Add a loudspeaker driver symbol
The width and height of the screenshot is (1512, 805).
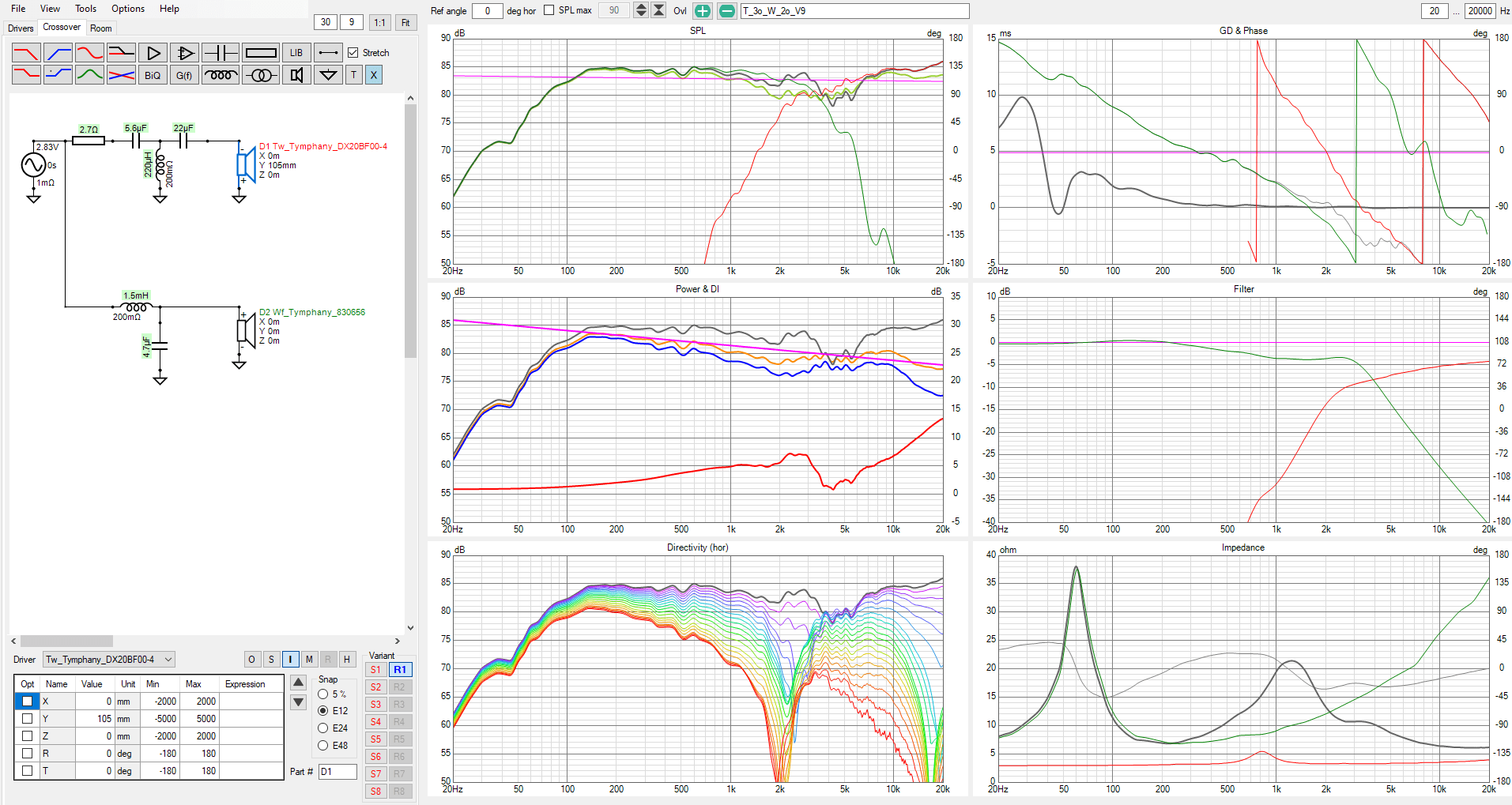click(296, 75)
